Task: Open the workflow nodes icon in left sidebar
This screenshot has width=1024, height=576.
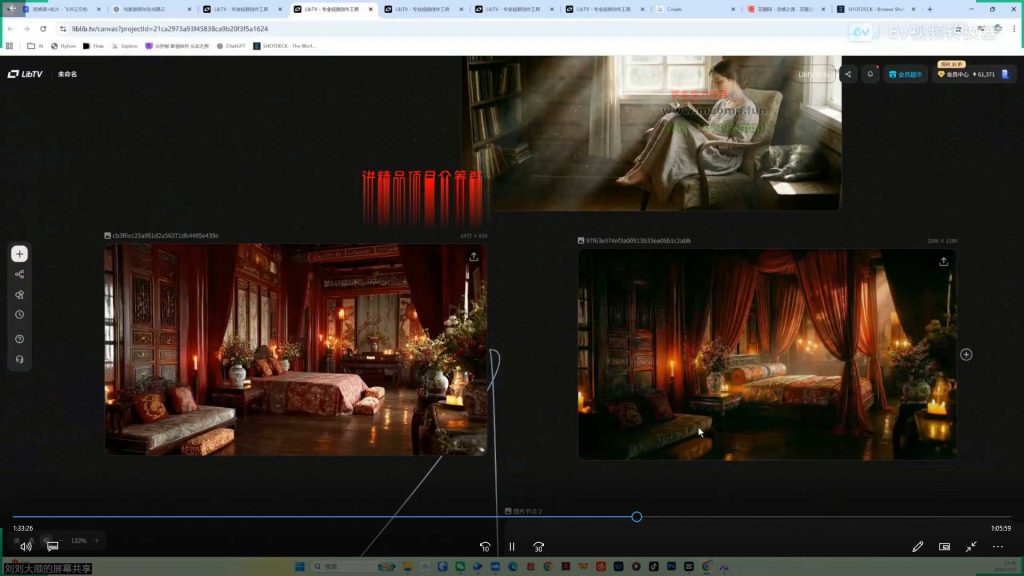Action: point(19,274)
